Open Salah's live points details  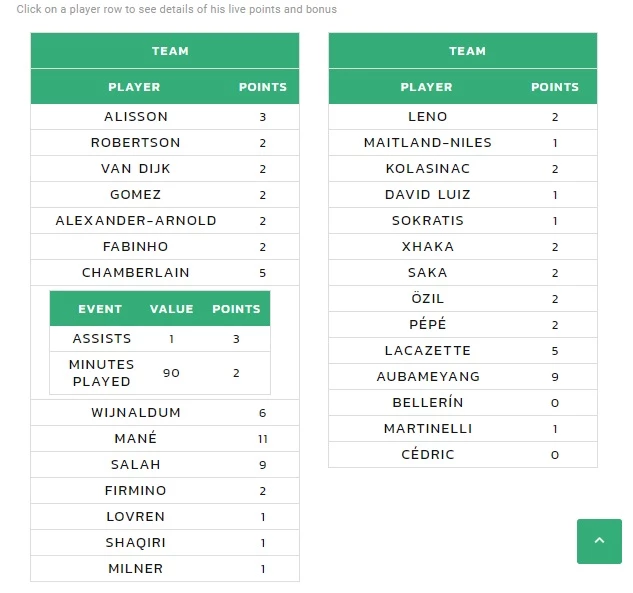coord(165,464)
